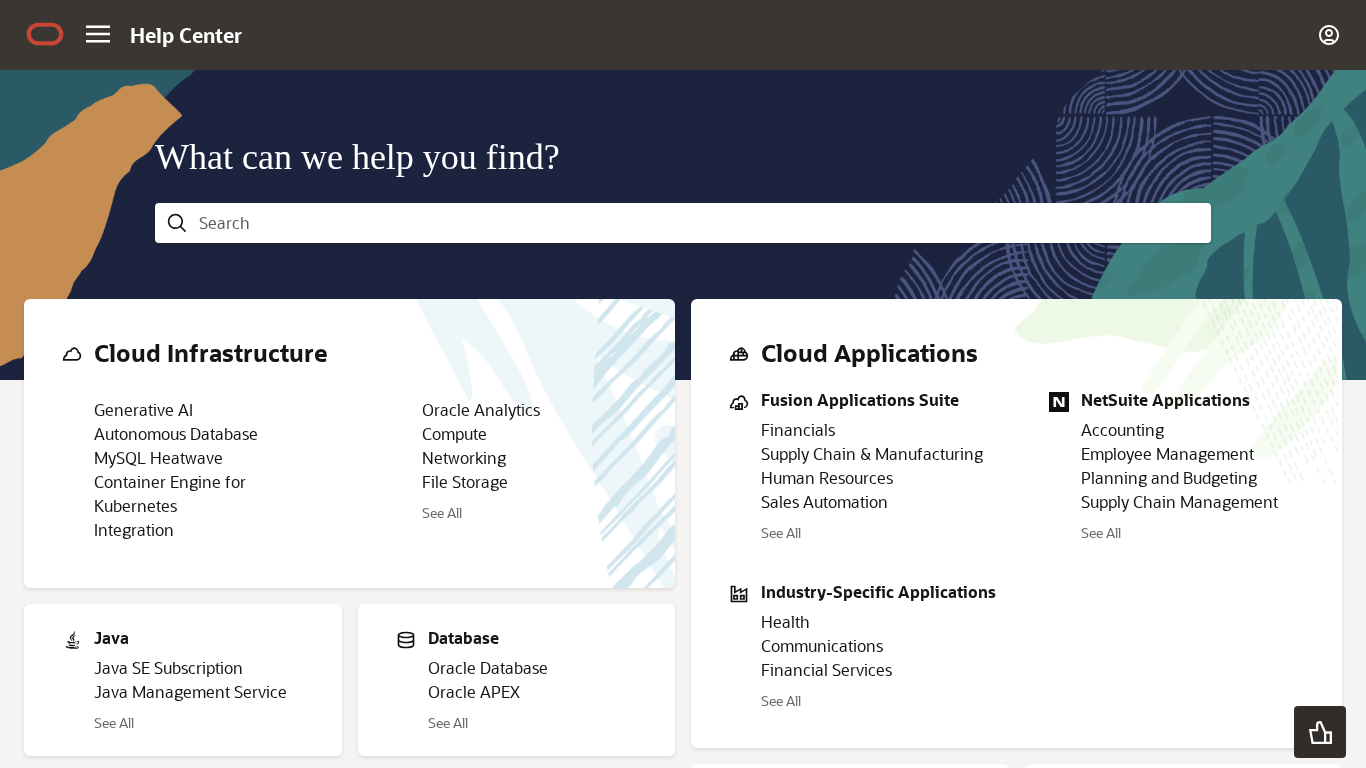1366x768 pixels.
Task: Open the Health link
Action: pyautogui.click(x=785, y=622)
